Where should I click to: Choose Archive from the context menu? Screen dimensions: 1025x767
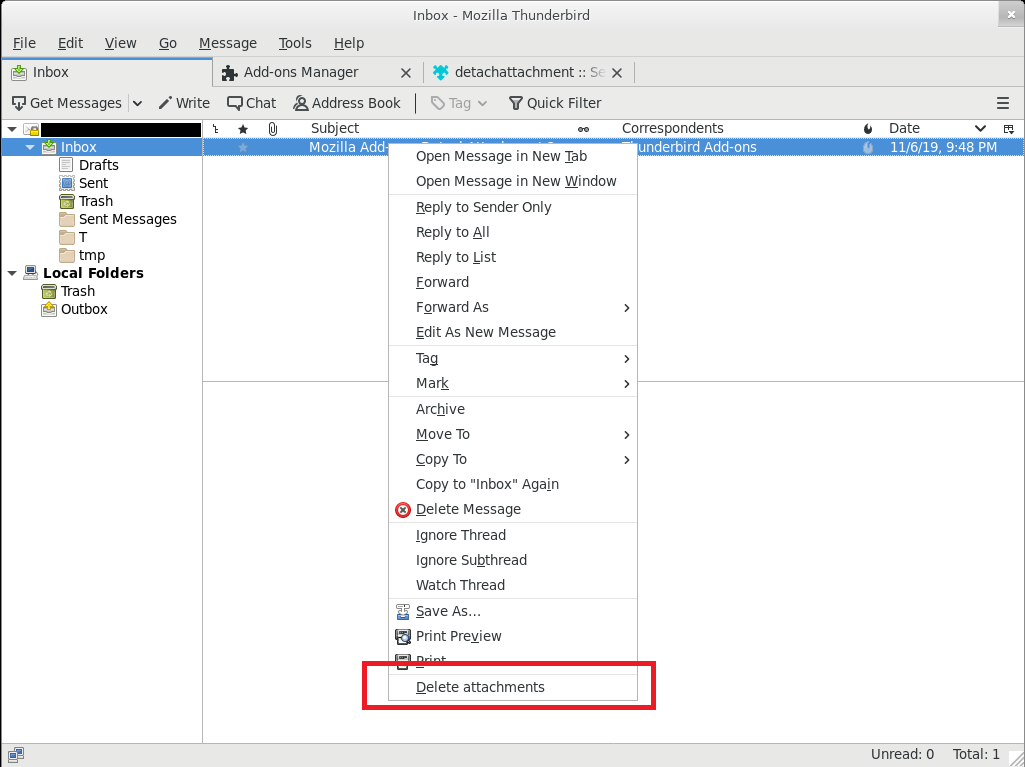point(512,409)
